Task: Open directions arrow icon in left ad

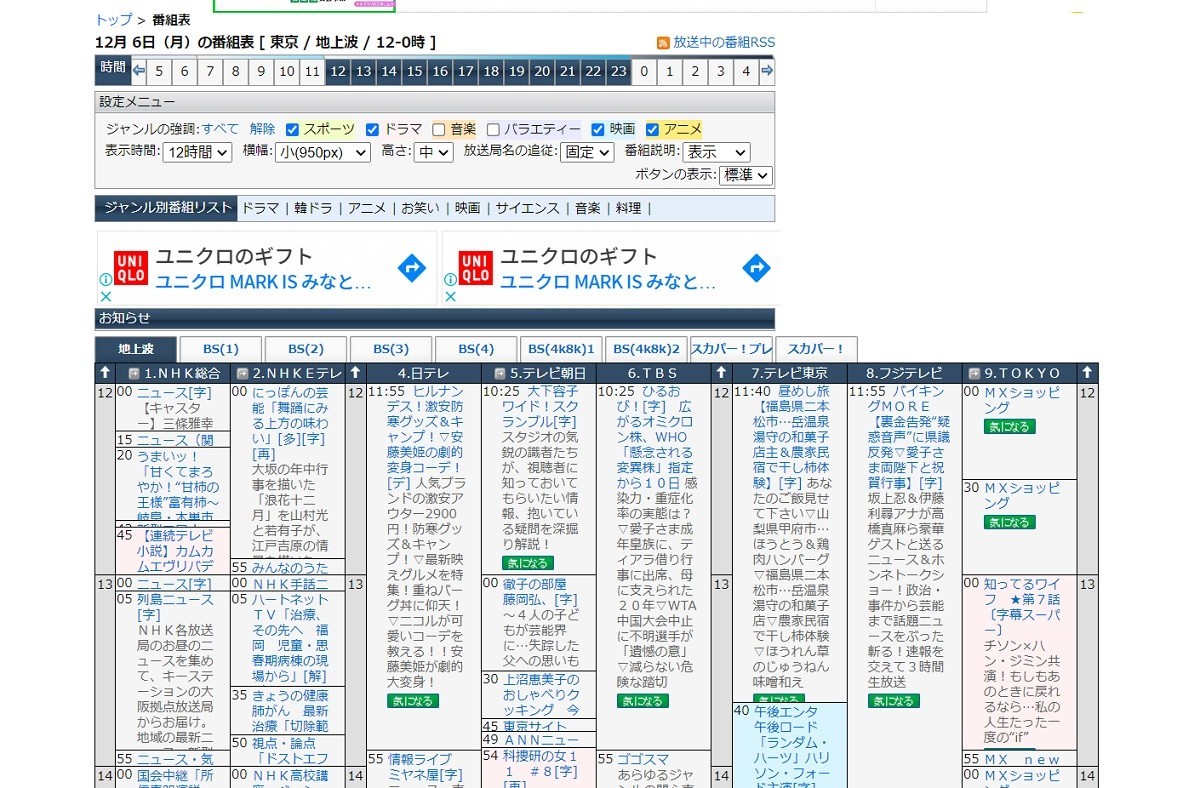Action: pyautogui.click(x=412, y=268)
